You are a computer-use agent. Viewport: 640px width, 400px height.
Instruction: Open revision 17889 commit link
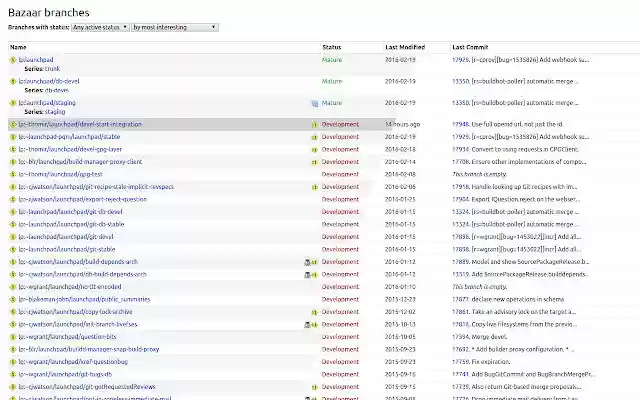click(x=461, y=262)
